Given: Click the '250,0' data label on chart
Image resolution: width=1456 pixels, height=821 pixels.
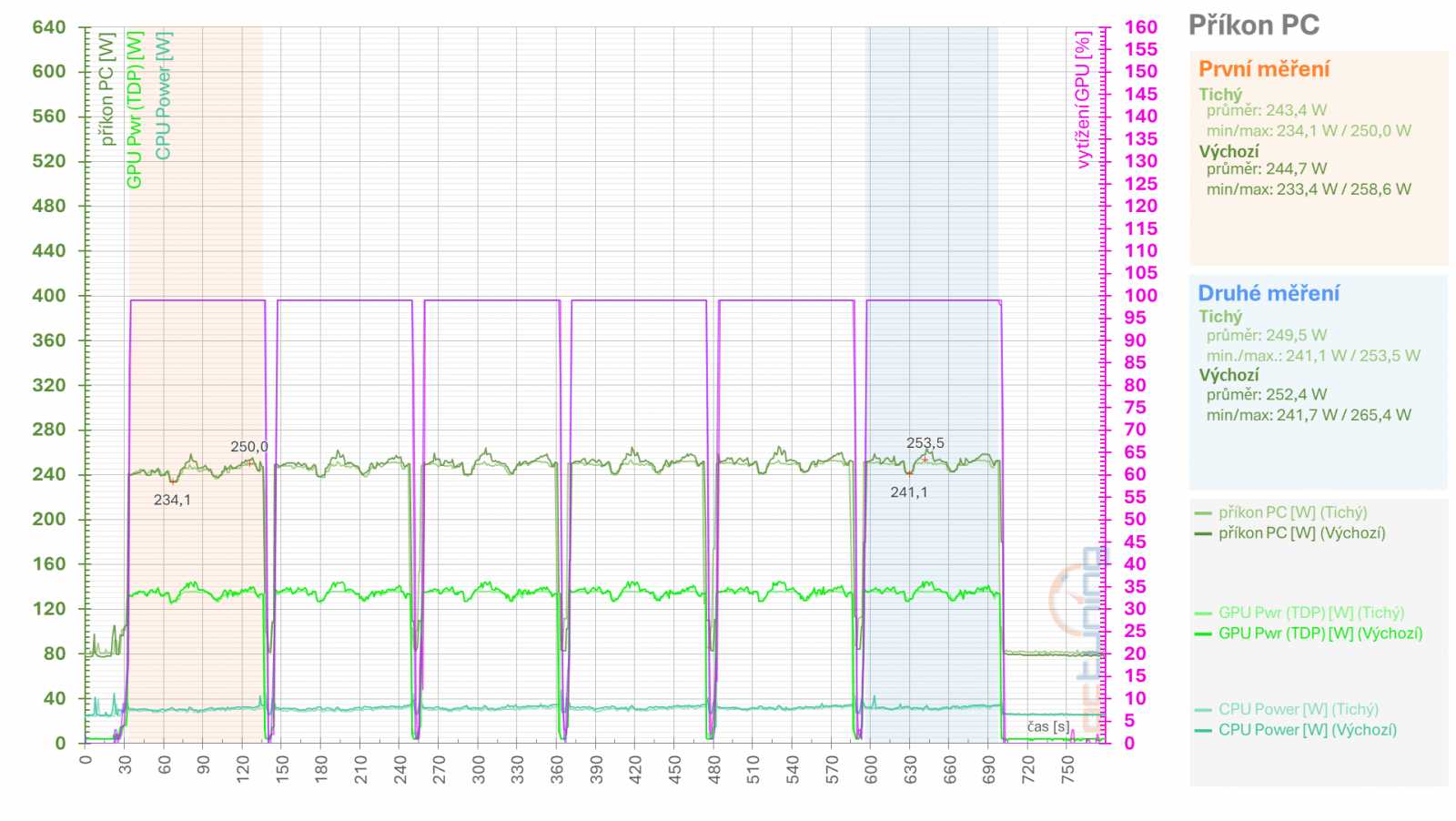Looking at the screenshot, I should point(248,447).
